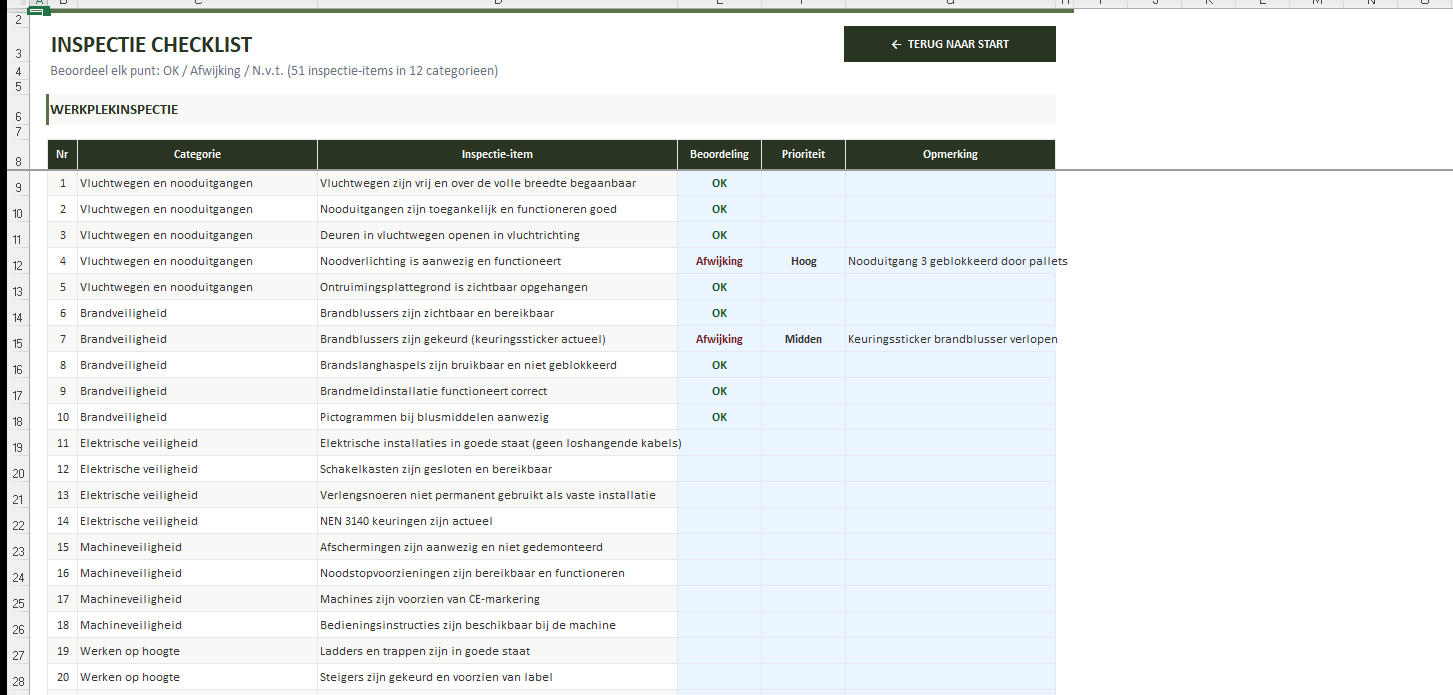Screen dimensions: 1453x695
Task: Select the Beoordeling cell for item 11
Action: click(x=719, y=443)
